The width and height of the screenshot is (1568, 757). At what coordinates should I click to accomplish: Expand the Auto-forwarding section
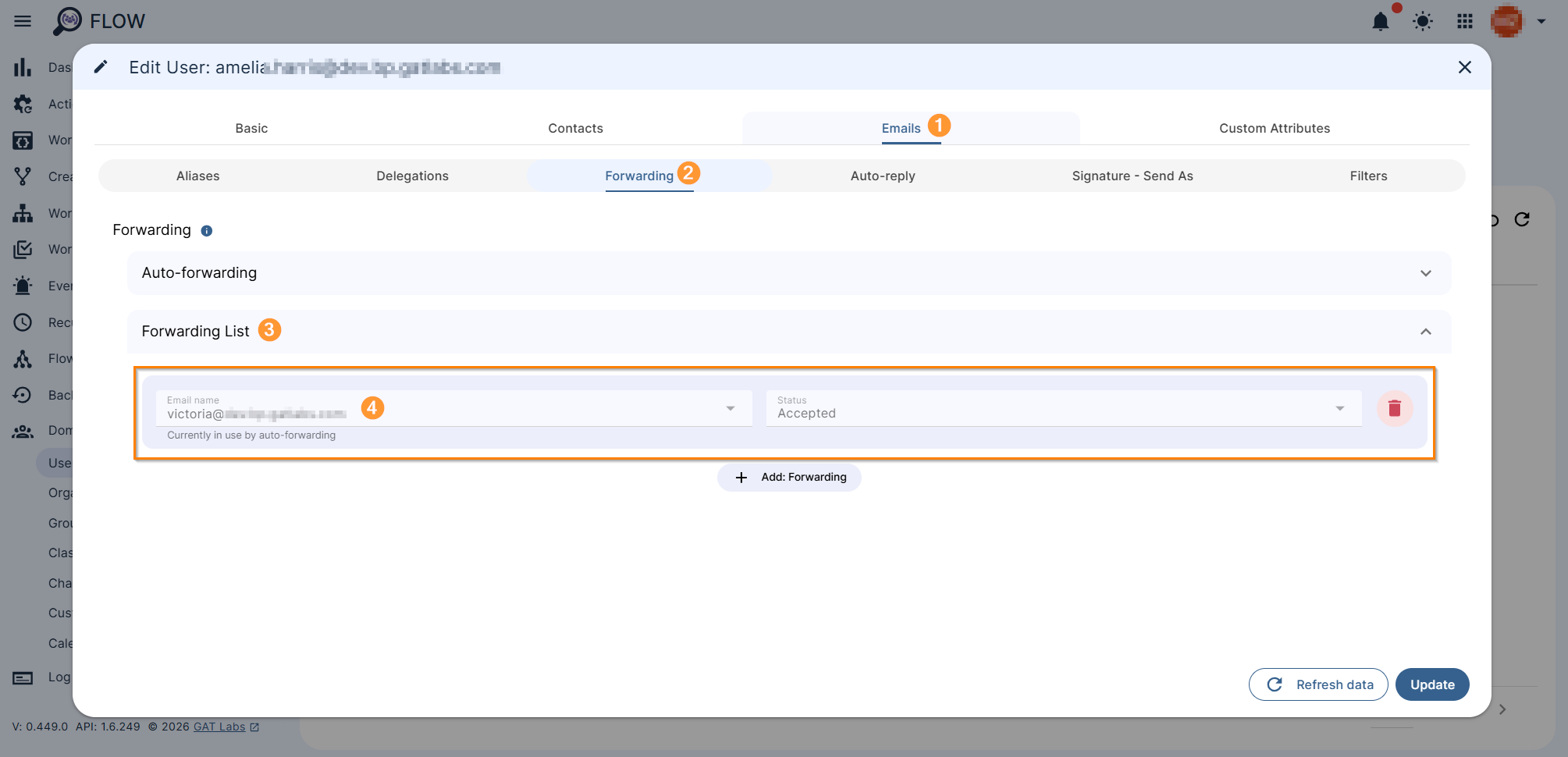(789, 273)
